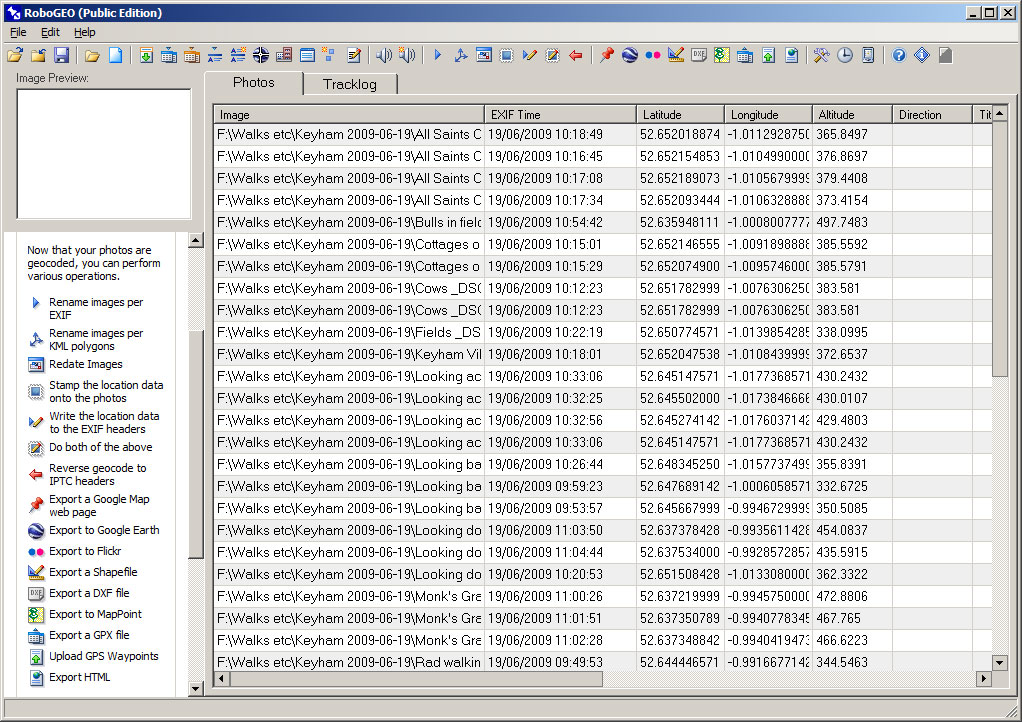Click the crosshair globe toolbar icon
Viewport: 1022px width, 722px height.
pyautogui.click(x=261, y=55)
